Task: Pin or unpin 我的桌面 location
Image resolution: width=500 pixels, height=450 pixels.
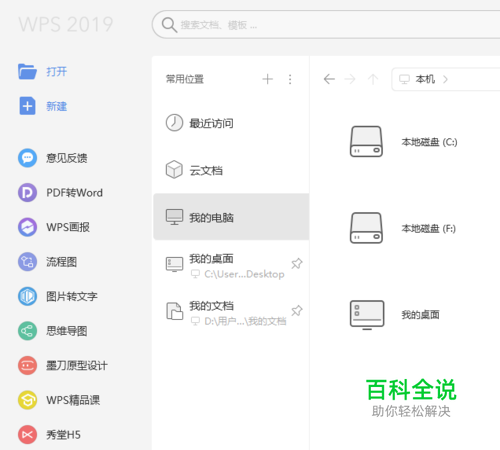Action: (297, 263)
